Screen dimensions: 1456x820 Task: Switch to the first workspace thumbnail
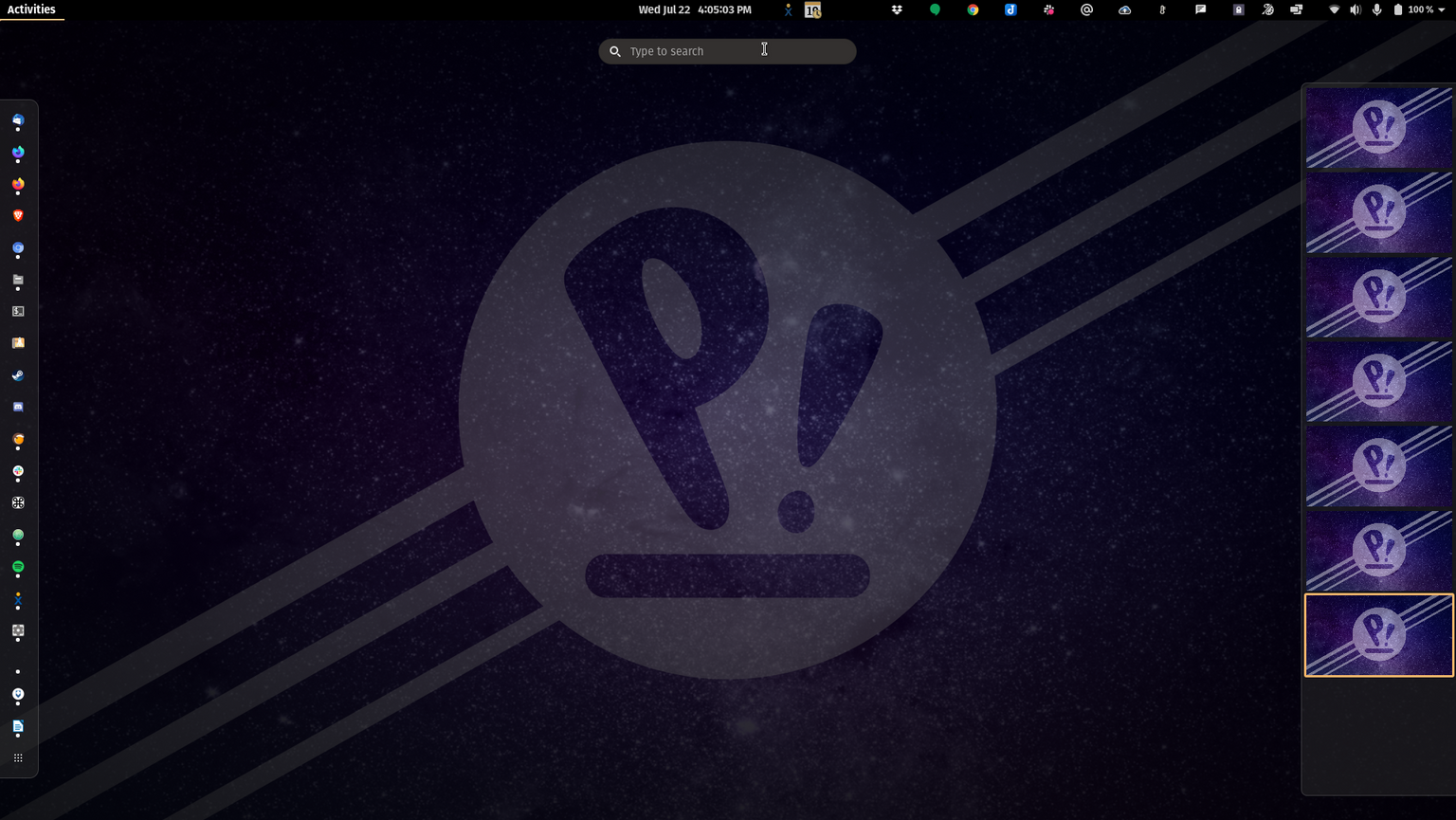click(1378, 127)
